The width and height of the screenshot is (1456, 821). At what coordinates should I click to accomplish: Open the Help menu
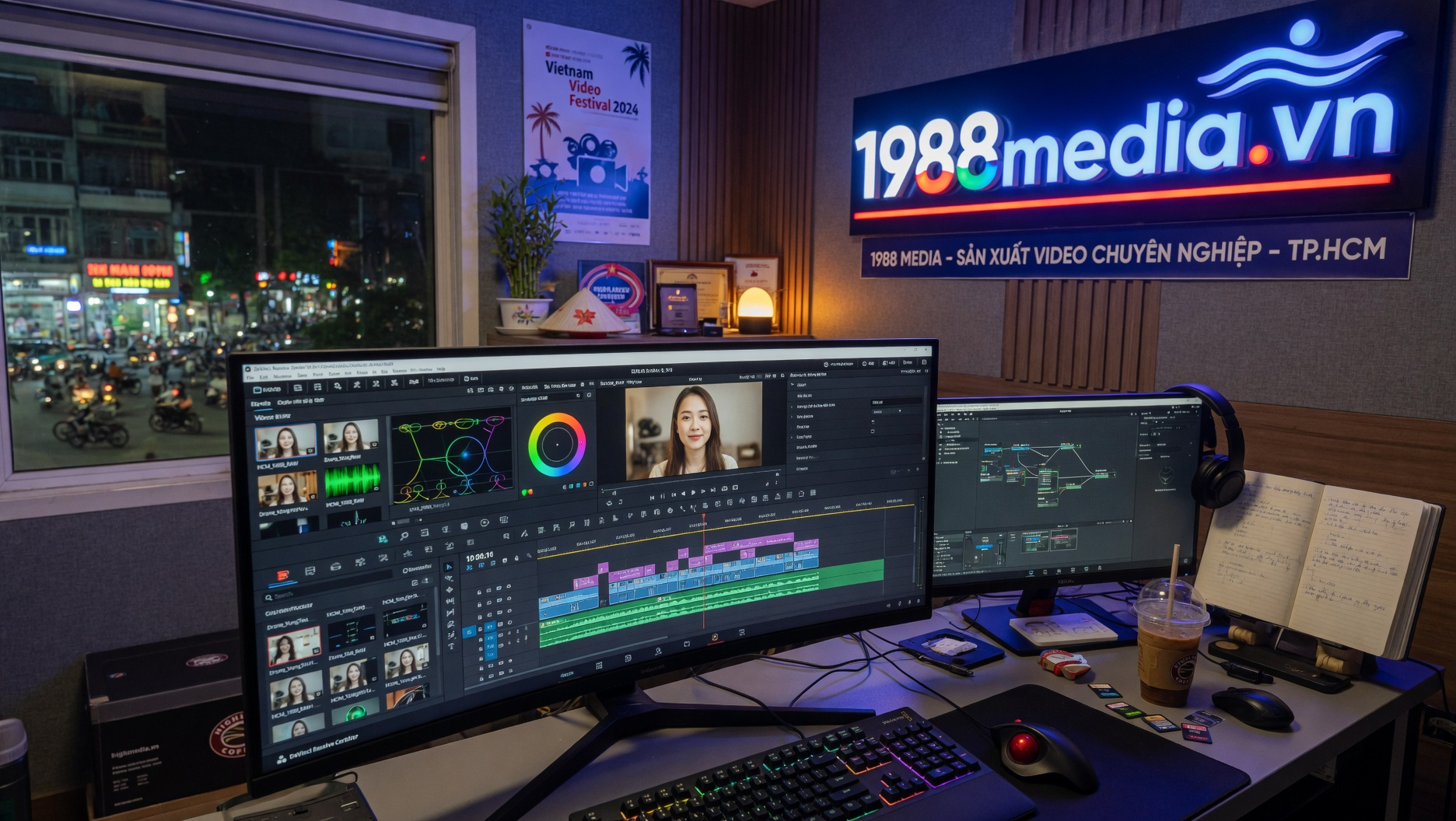point(440,369)
